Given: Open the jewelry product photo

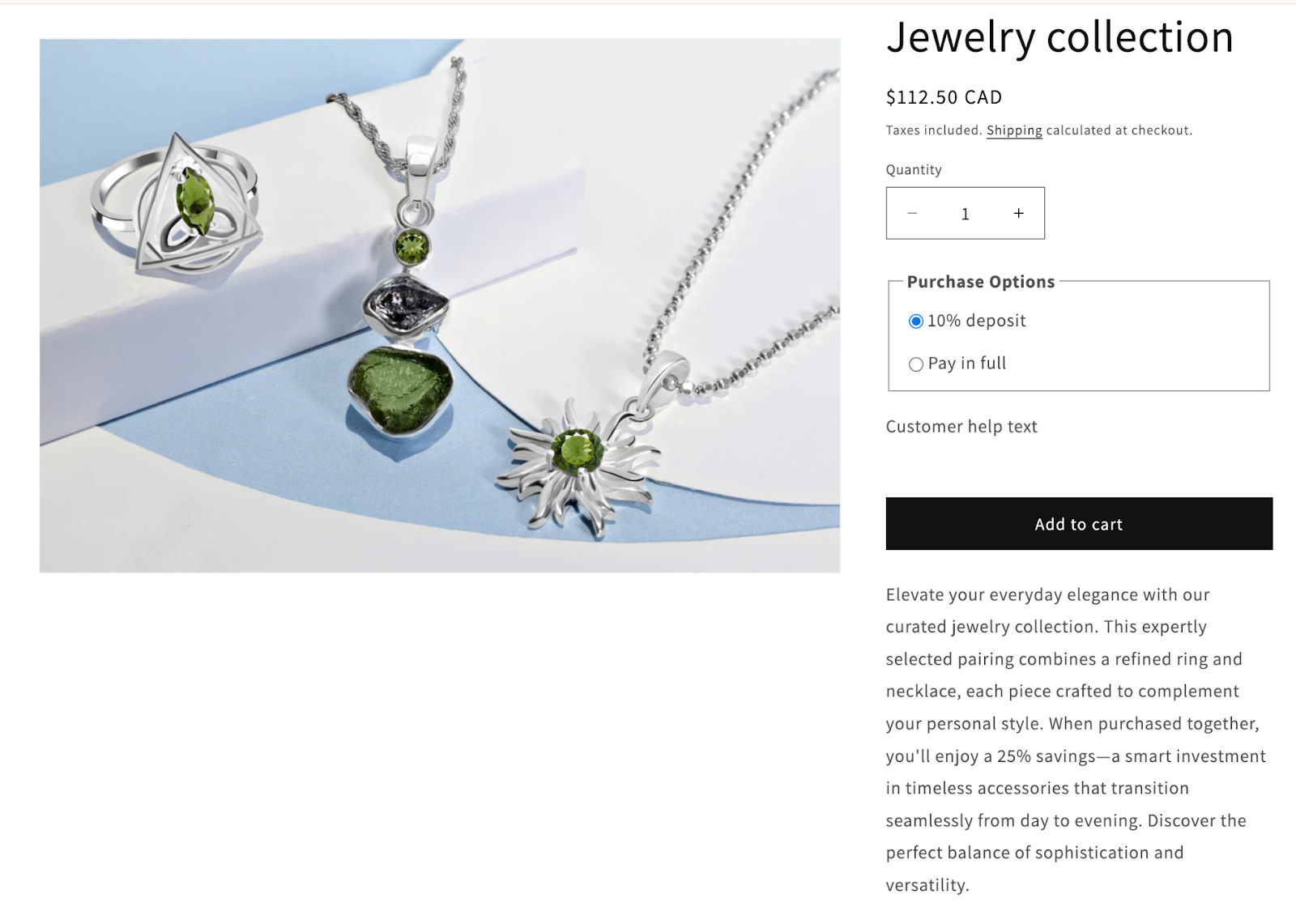Looking at the screenshot, I should pyautogui.click(x=440, y=306).
